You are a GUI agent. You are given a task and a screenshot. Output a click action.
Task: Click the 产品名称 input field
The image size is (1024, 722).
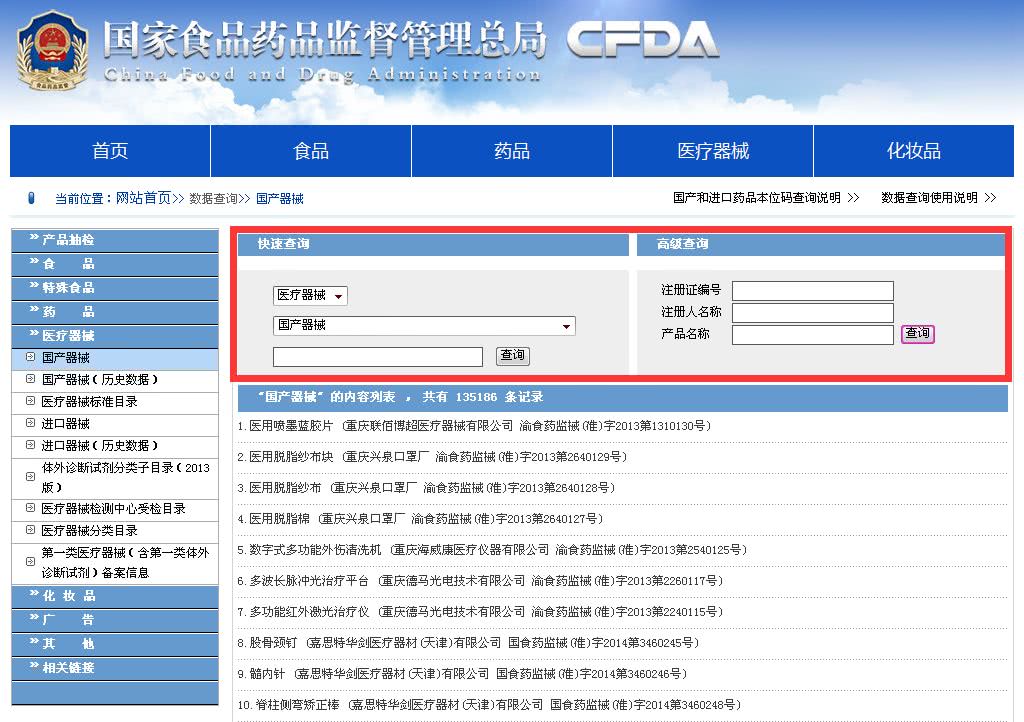tap(812, 334)
